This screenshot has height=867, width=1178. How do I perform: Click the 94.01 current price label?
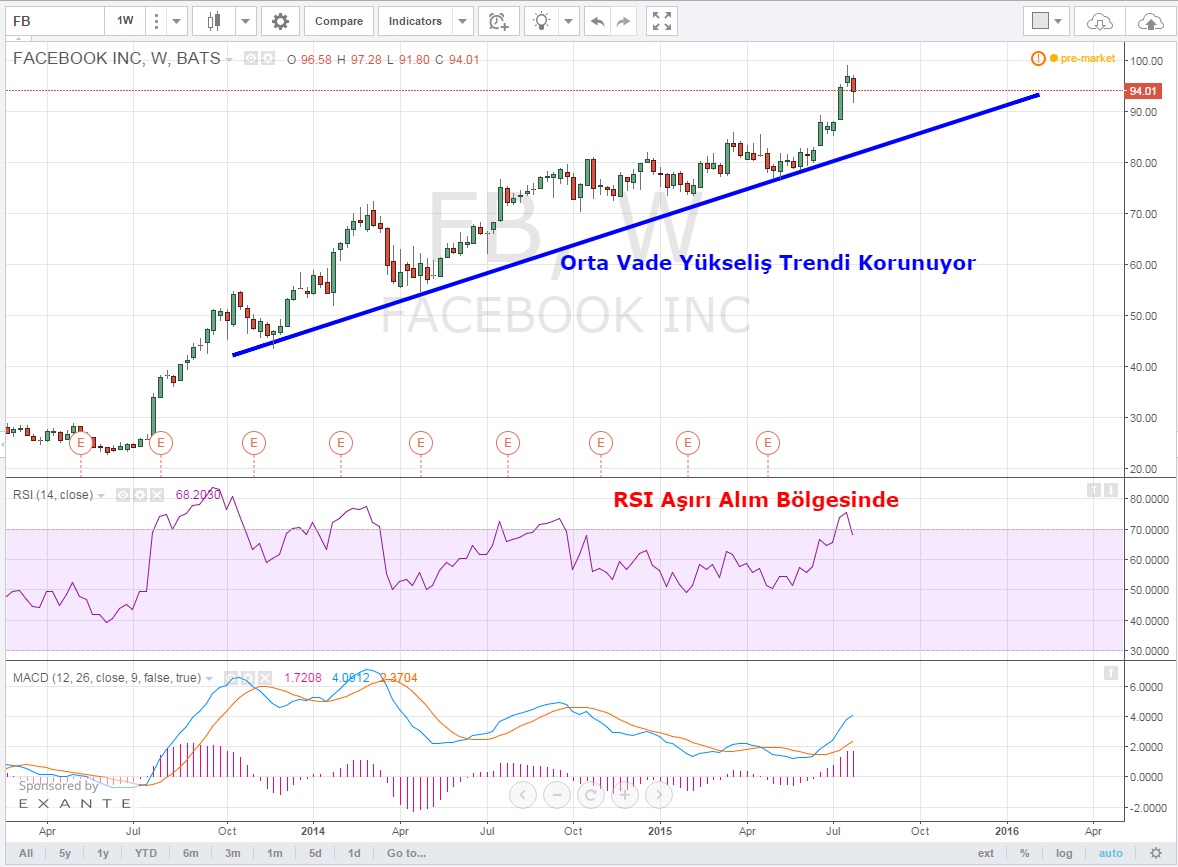1143,91
